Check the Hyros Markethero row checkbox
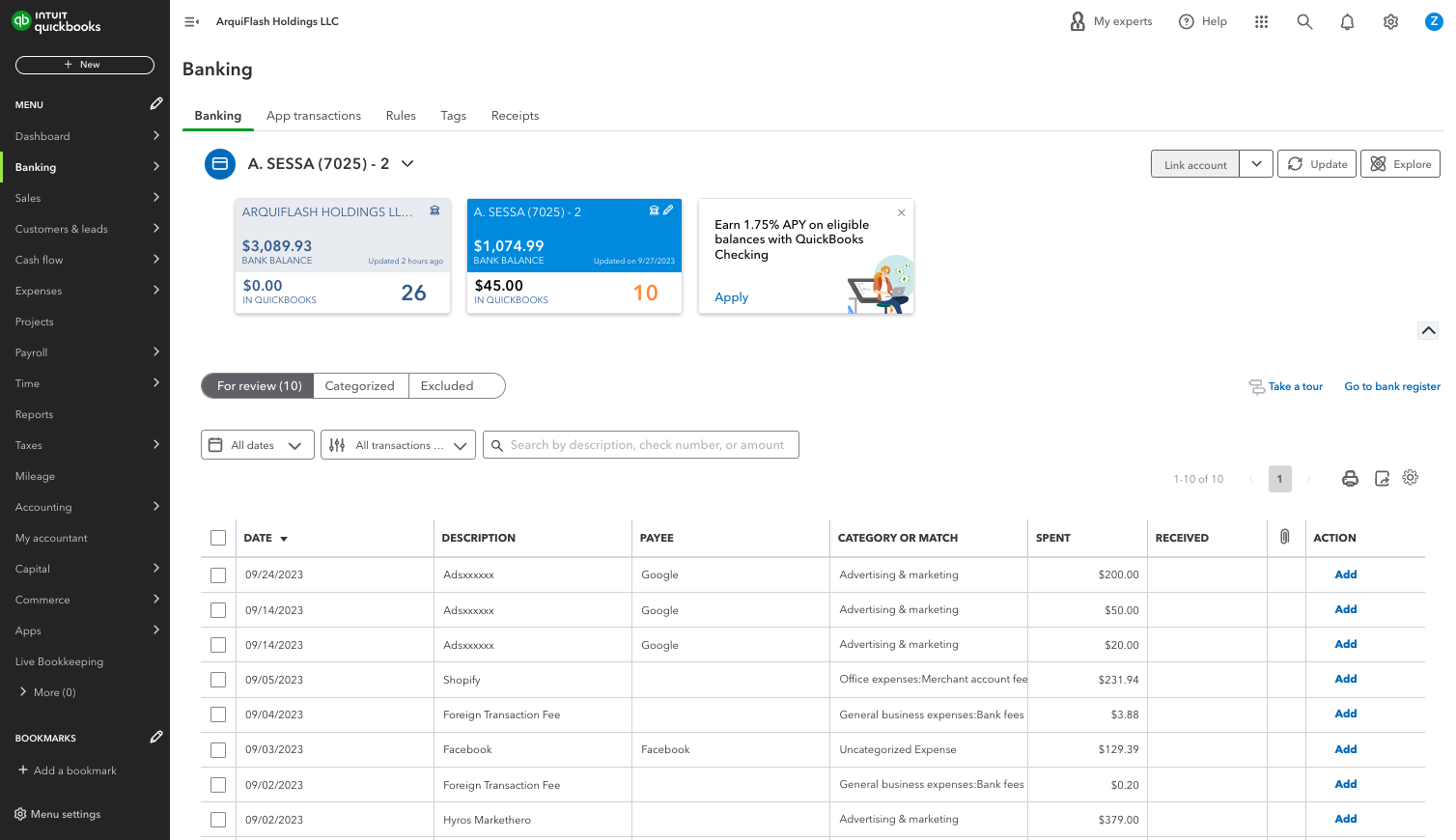1456x840 pixels. 218,820
